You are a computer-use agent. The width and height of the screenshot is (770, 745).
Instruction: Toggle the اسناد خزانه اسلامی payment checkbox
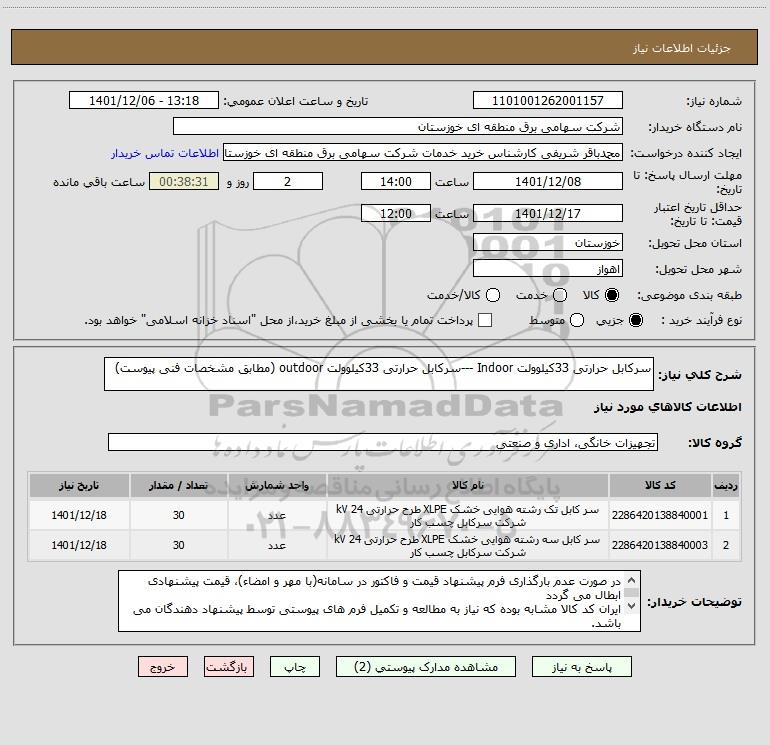pyautogui.click(x=485, y=320)
